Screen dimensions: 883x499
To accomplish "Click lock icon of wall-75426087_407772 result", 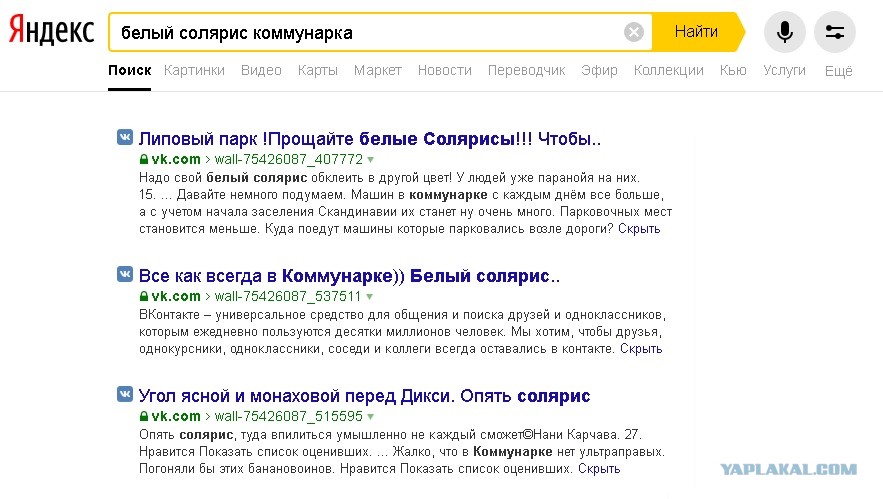I will coord(144,159).
